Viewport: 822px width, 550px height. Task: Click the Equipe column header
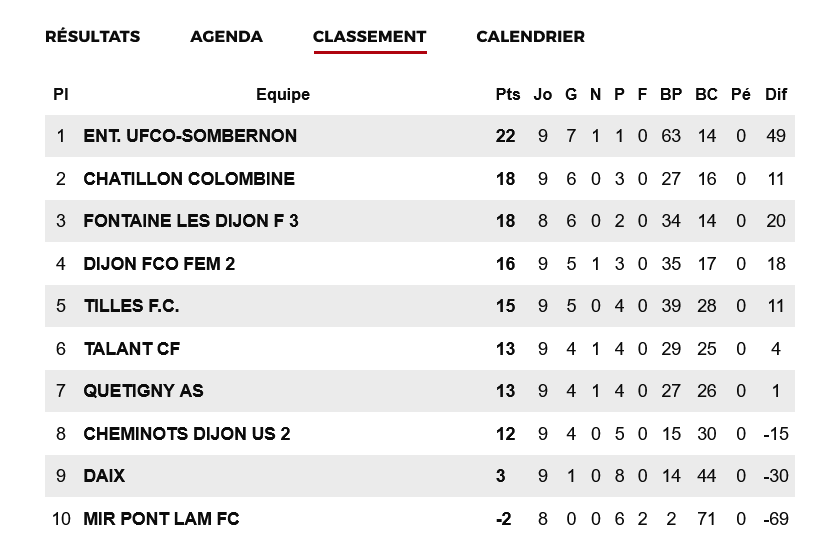[283, 95]
